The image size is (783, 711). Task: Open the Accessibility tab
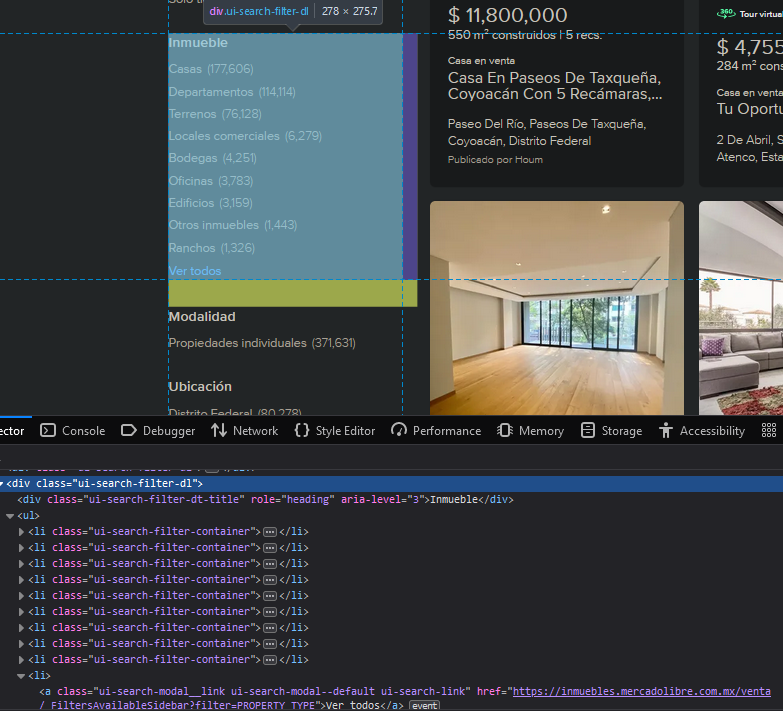[x=702, y=430]
